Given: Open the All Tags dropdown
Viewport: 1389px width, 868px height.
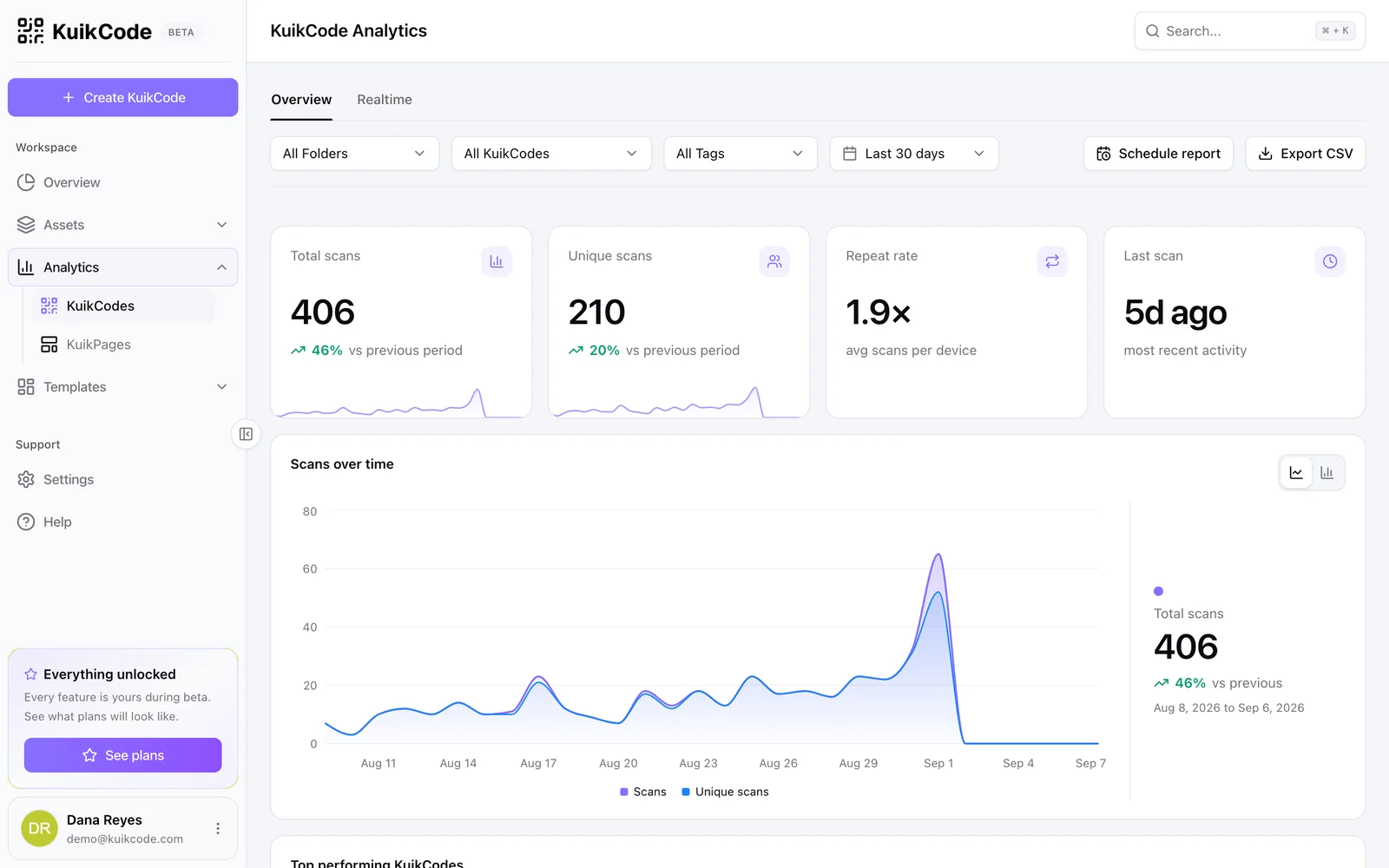Looking at the screenshot, I should (741, 154).
